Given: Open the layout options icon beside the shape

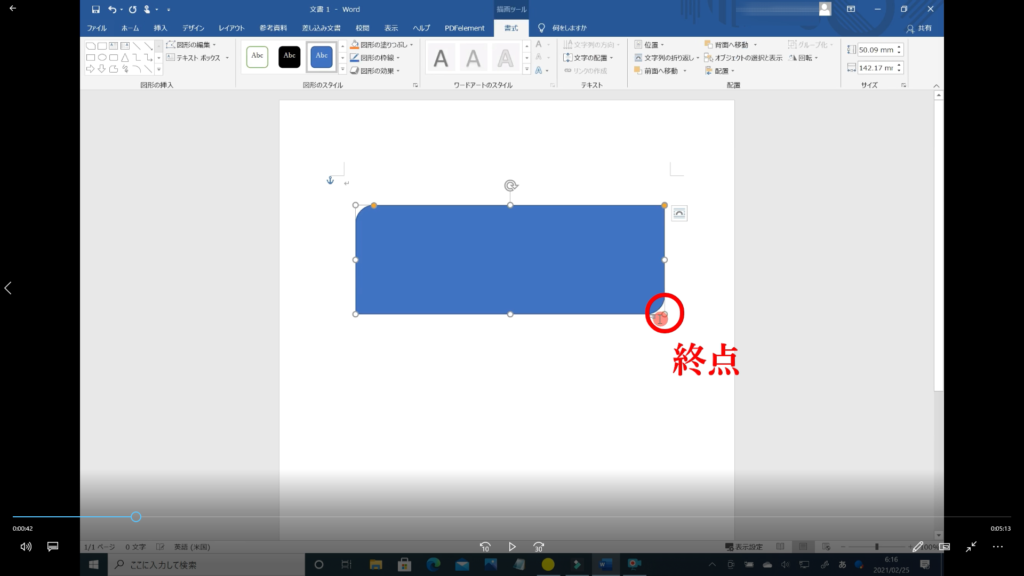Looking at the screenshot, I should point(679,213).
